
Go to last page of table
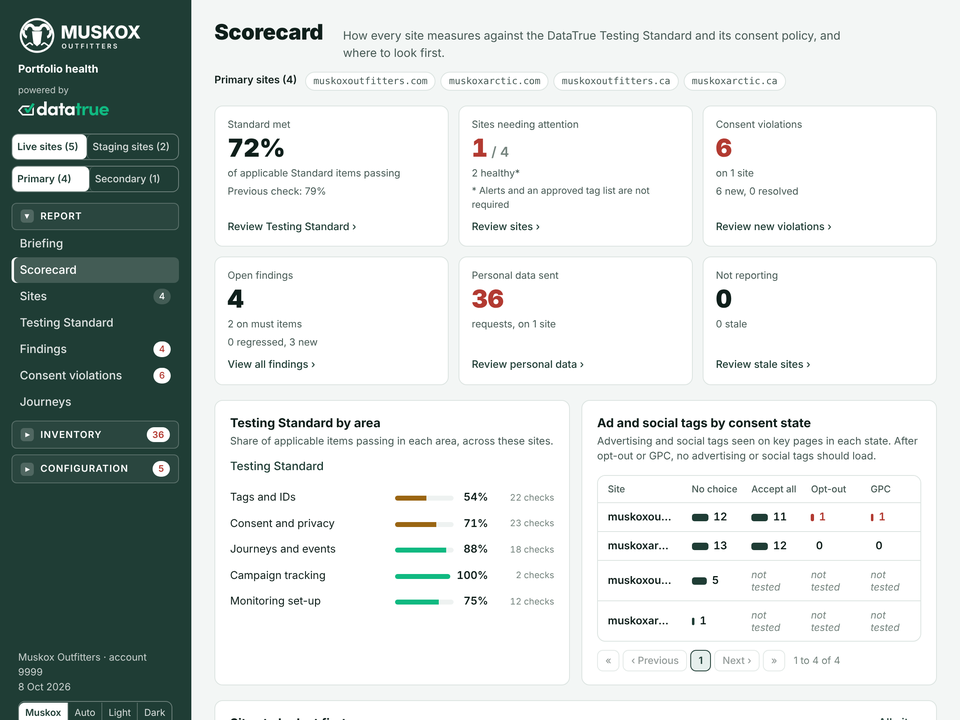774,661
